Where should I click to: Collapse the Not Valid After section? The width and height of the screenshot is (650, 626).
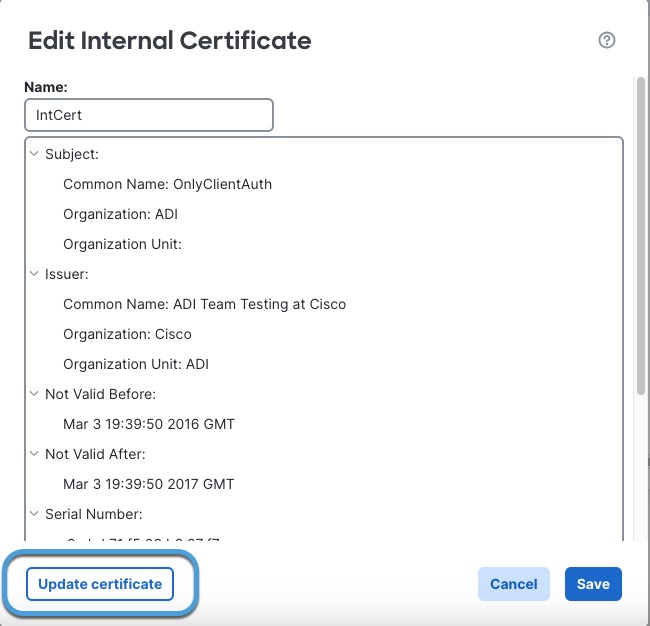(36, 454)
